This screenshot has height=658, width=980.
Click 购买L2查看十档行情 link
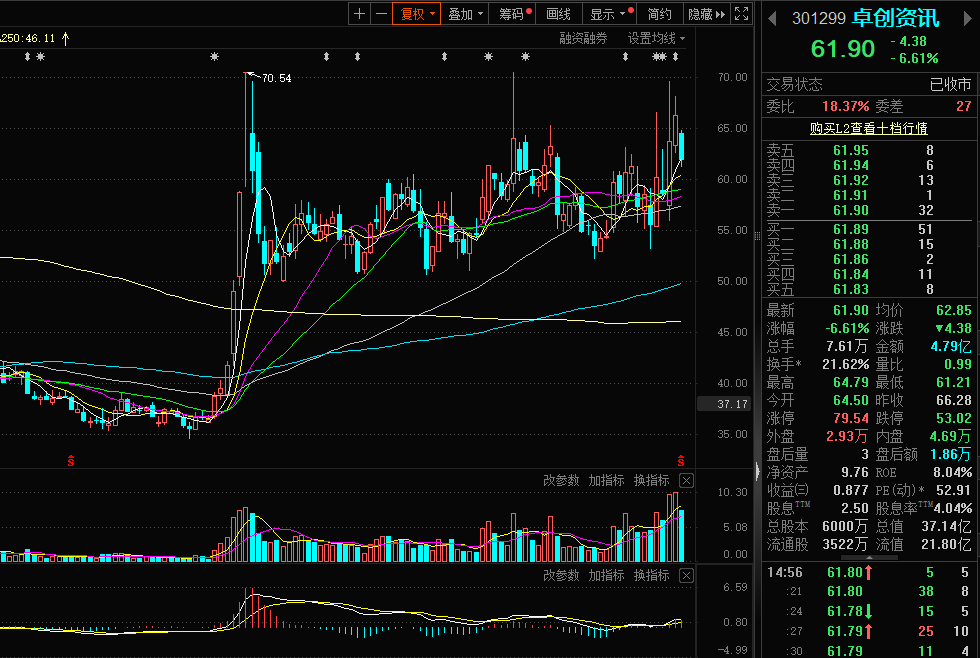[868, 129]
